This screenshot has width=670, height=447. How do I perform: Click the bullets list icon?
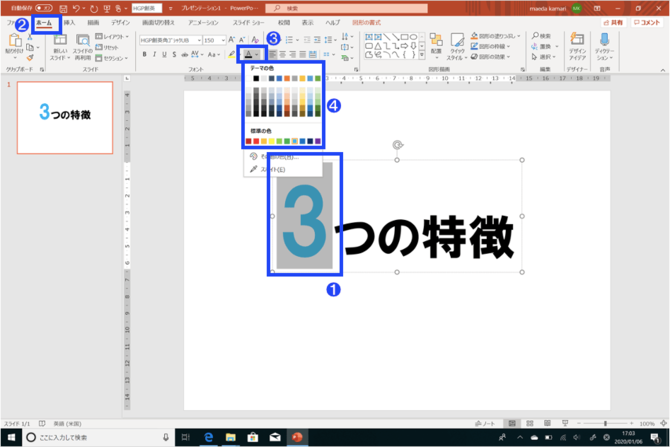(289, 40)
